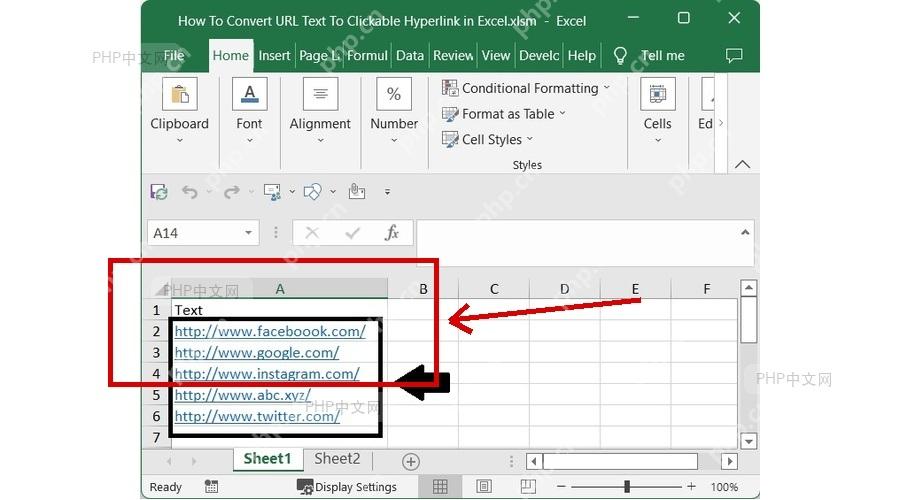Select the Sheet2 tab
900x500 pixels.
point(337,459)
